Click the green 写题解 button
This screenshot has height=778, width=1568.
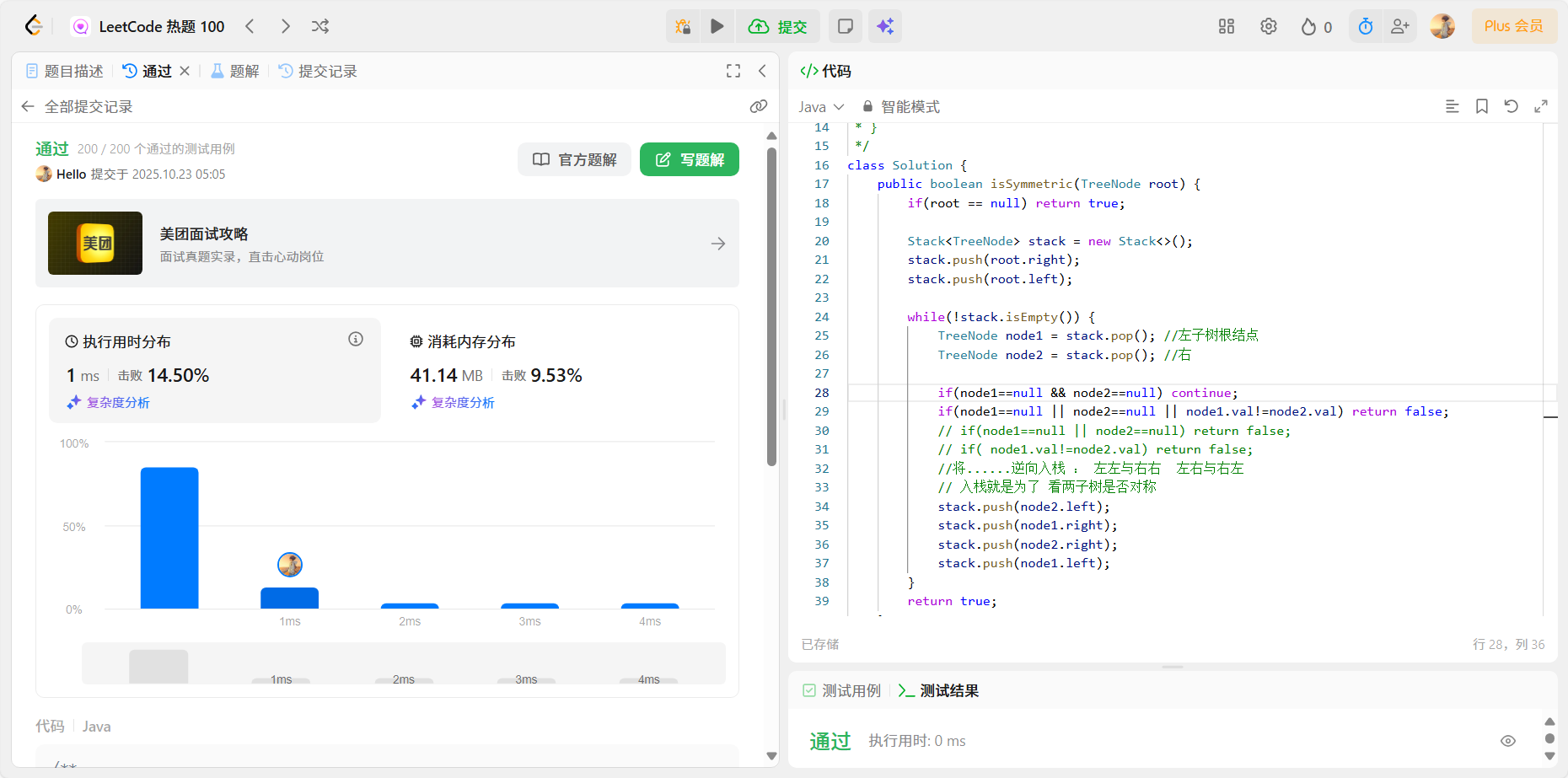coord(690,159)
